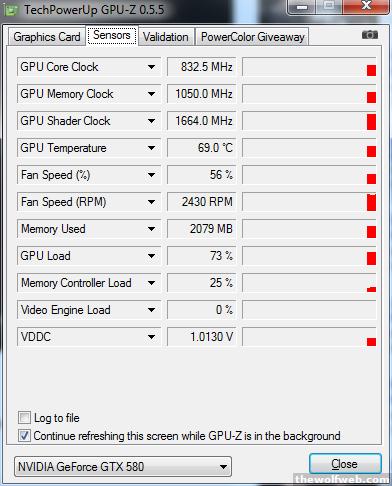Open the Validation tab
392x486 pixels.
pos(166,37)
